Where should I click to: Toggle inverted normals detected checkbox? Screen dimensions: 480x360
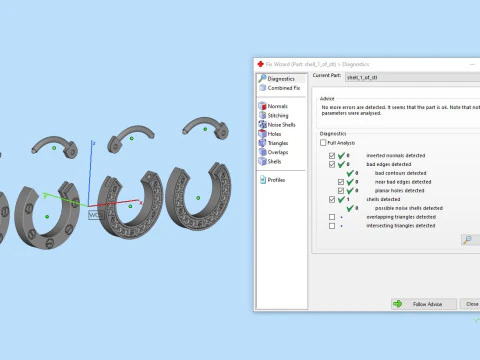pyautogui.click(x=332, y=156)
